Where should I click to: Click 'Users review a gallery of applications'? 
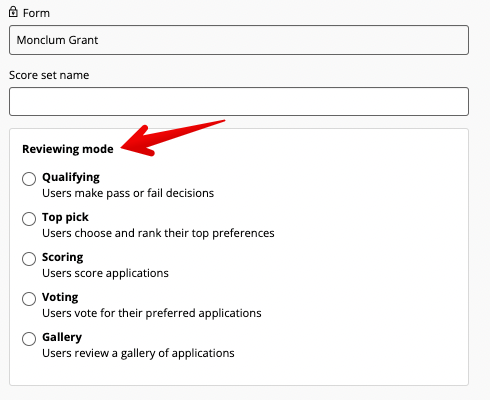pyautogui.click(x=138, y=353)
